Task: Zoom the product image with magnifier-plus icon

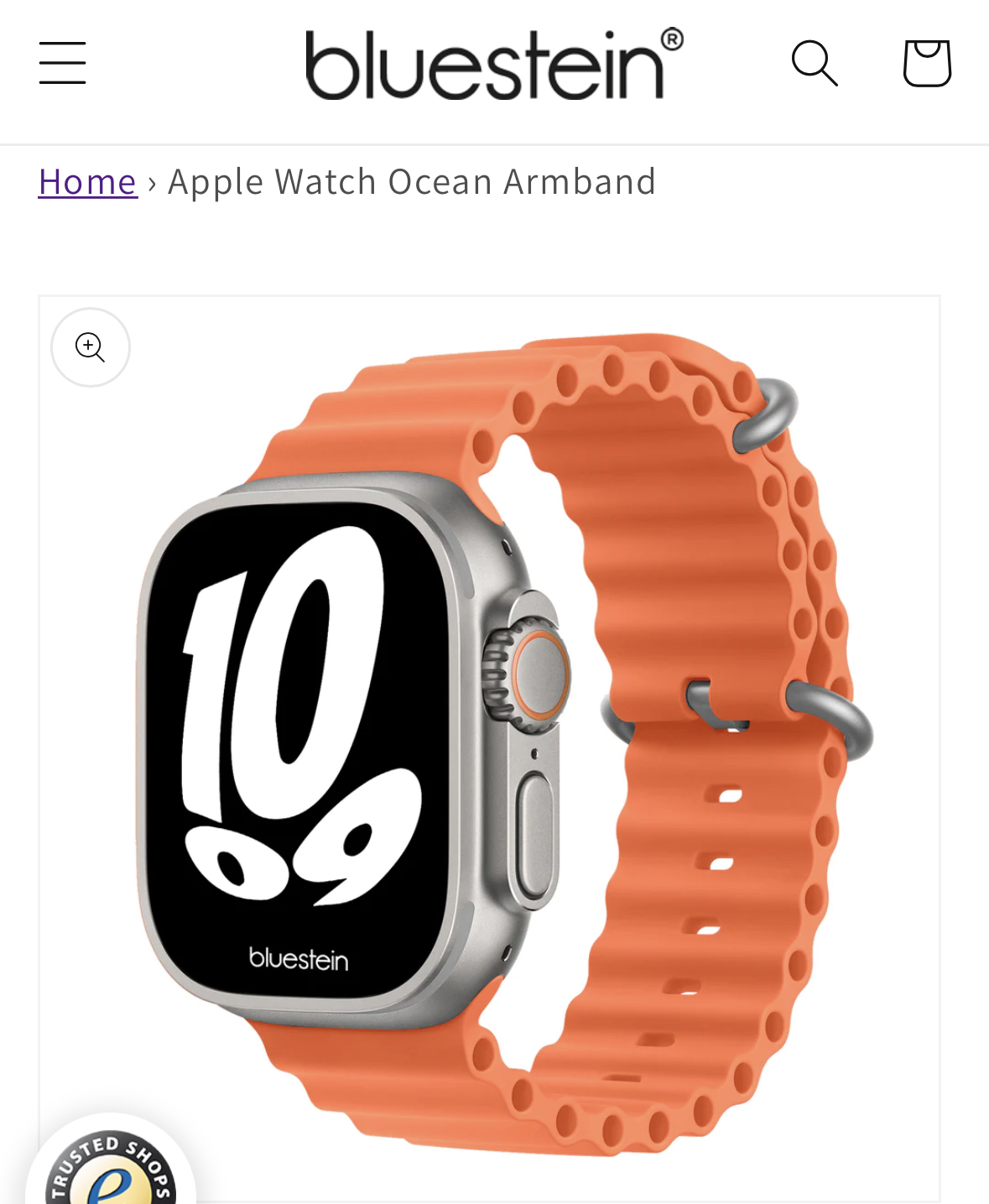Action: [91, 347]
